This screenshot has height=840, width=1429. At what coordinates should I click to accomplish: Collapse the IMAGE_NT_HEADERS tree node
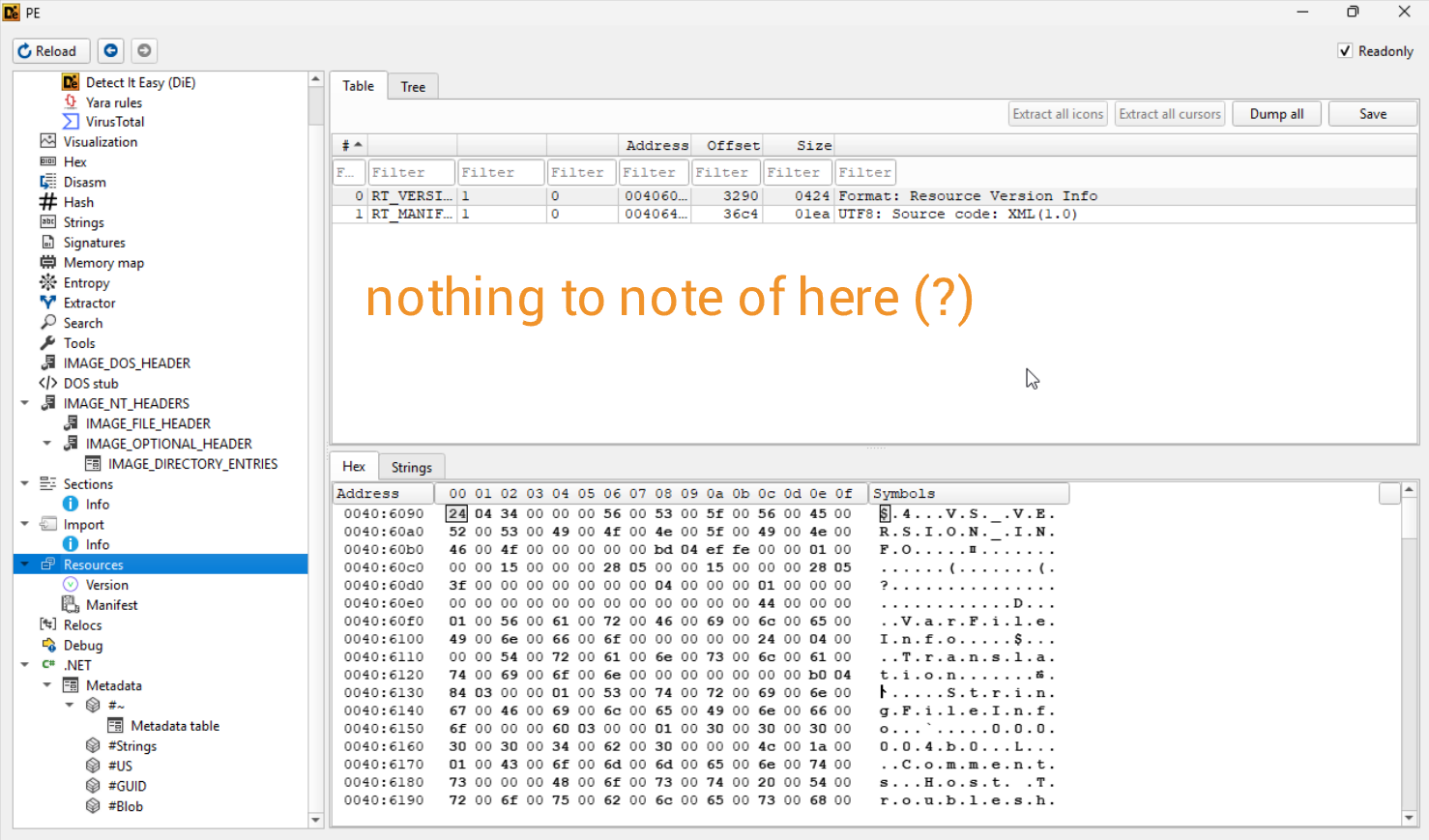point(24,403)
